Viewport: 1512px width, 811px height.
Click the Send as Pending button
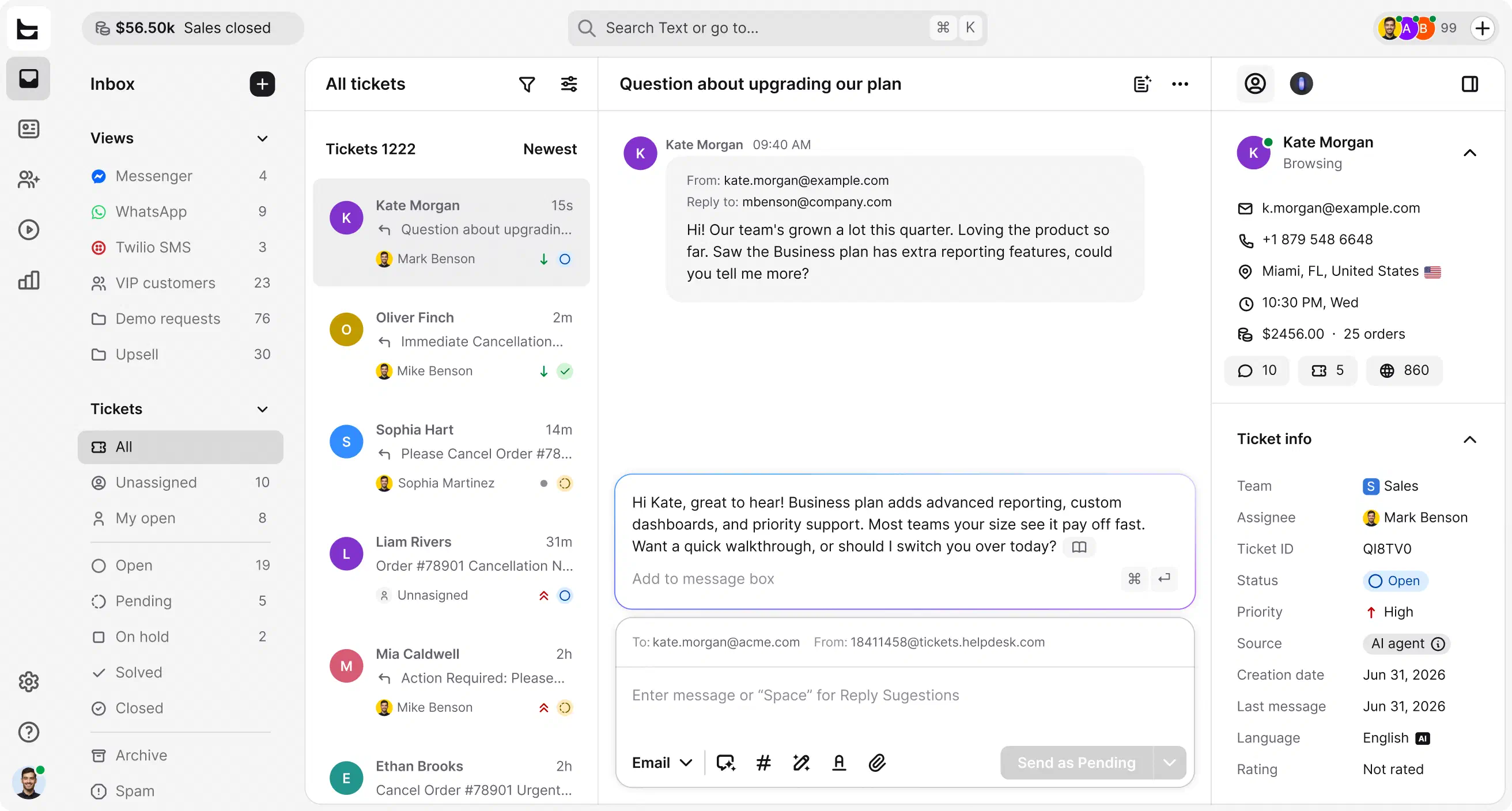tap(1076, 763)
